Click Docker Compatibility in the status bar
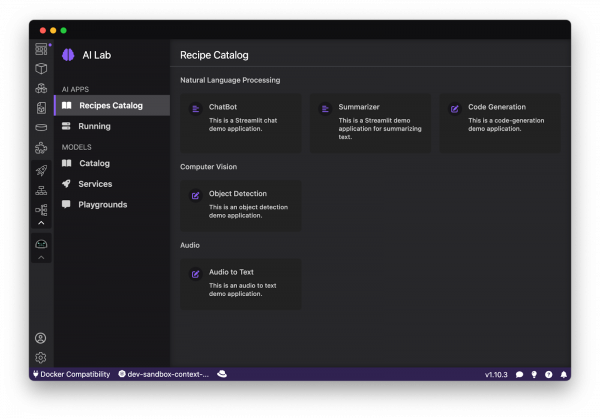The height and width of the screenshot is (419, 600). 71,374
